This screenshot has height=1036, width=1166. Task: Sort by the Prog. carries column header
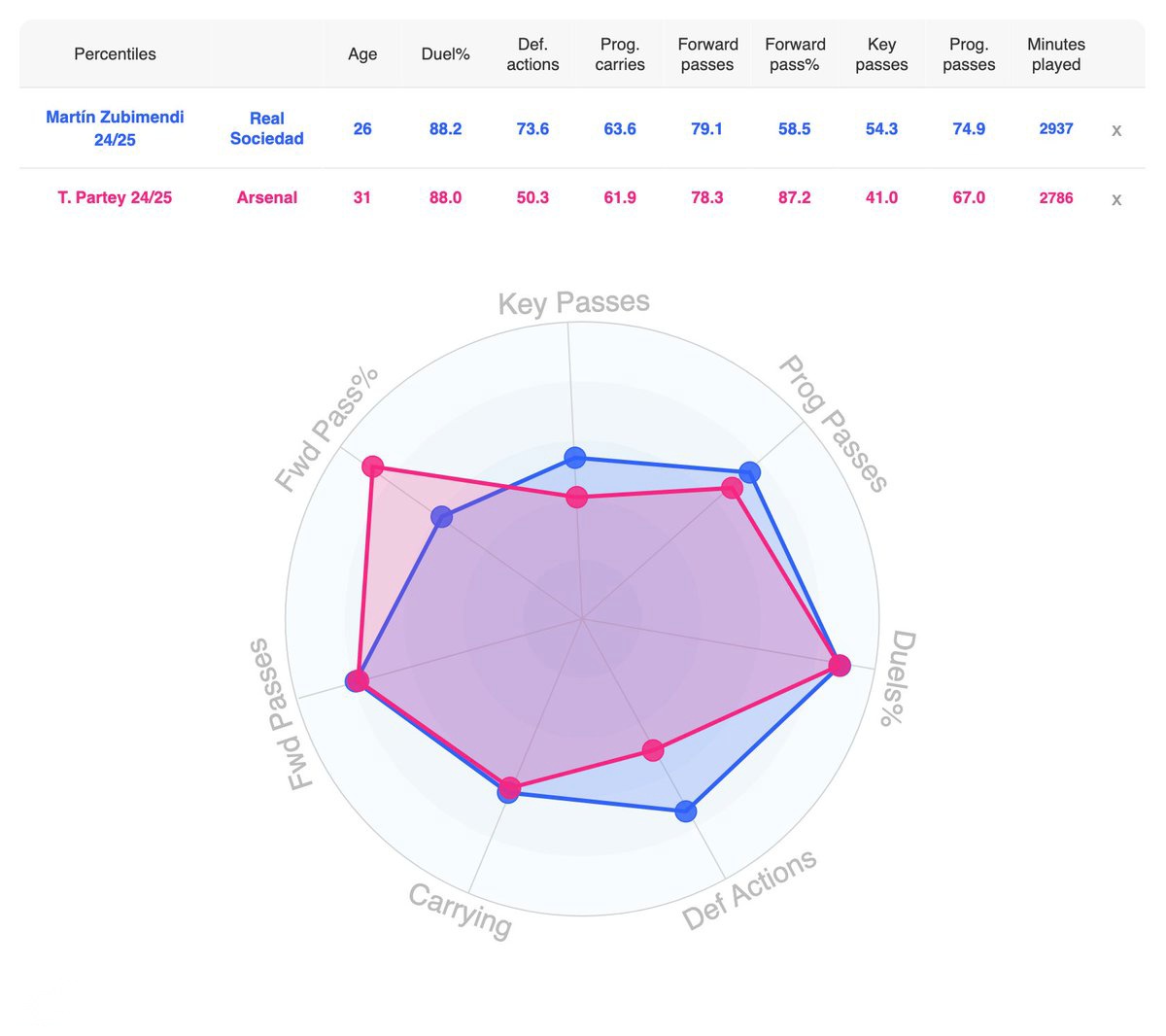point(620,54)
